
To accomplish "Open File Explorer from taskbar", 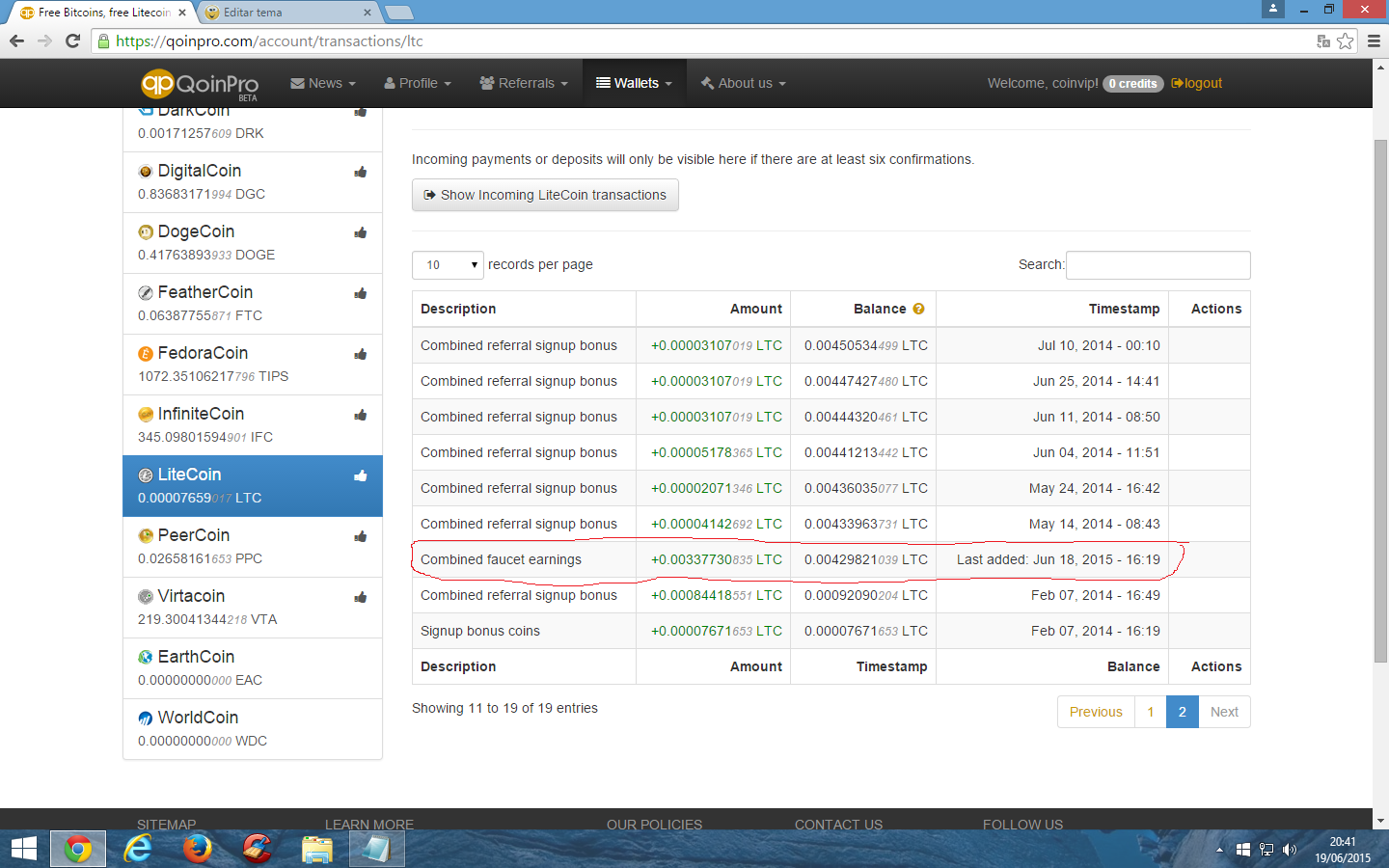I will click(x=316, y=849).
